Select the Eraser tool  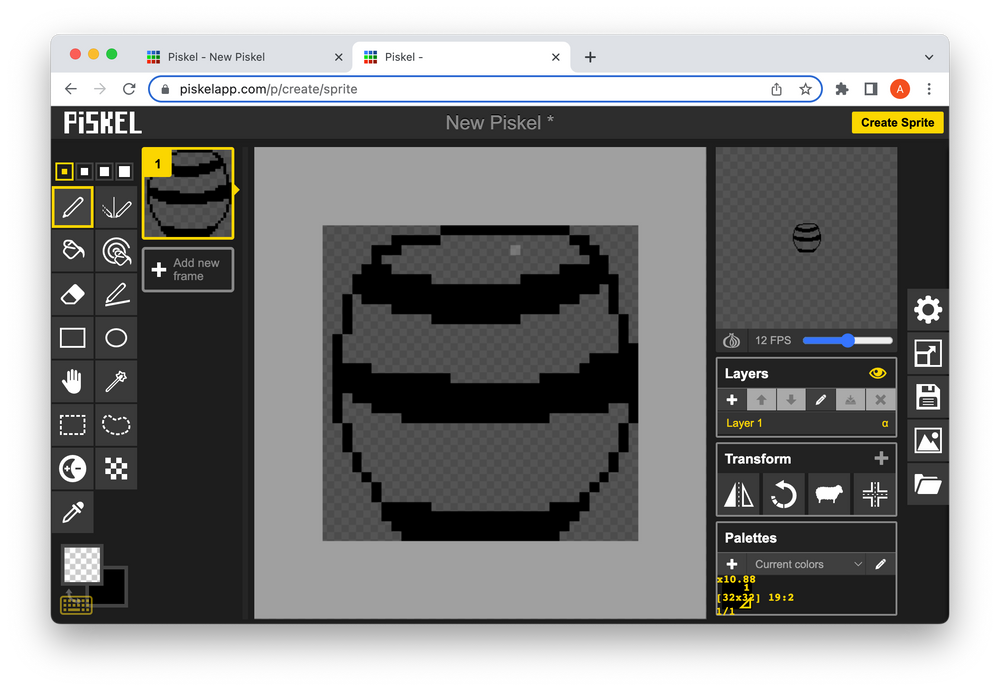coord(72,294)
